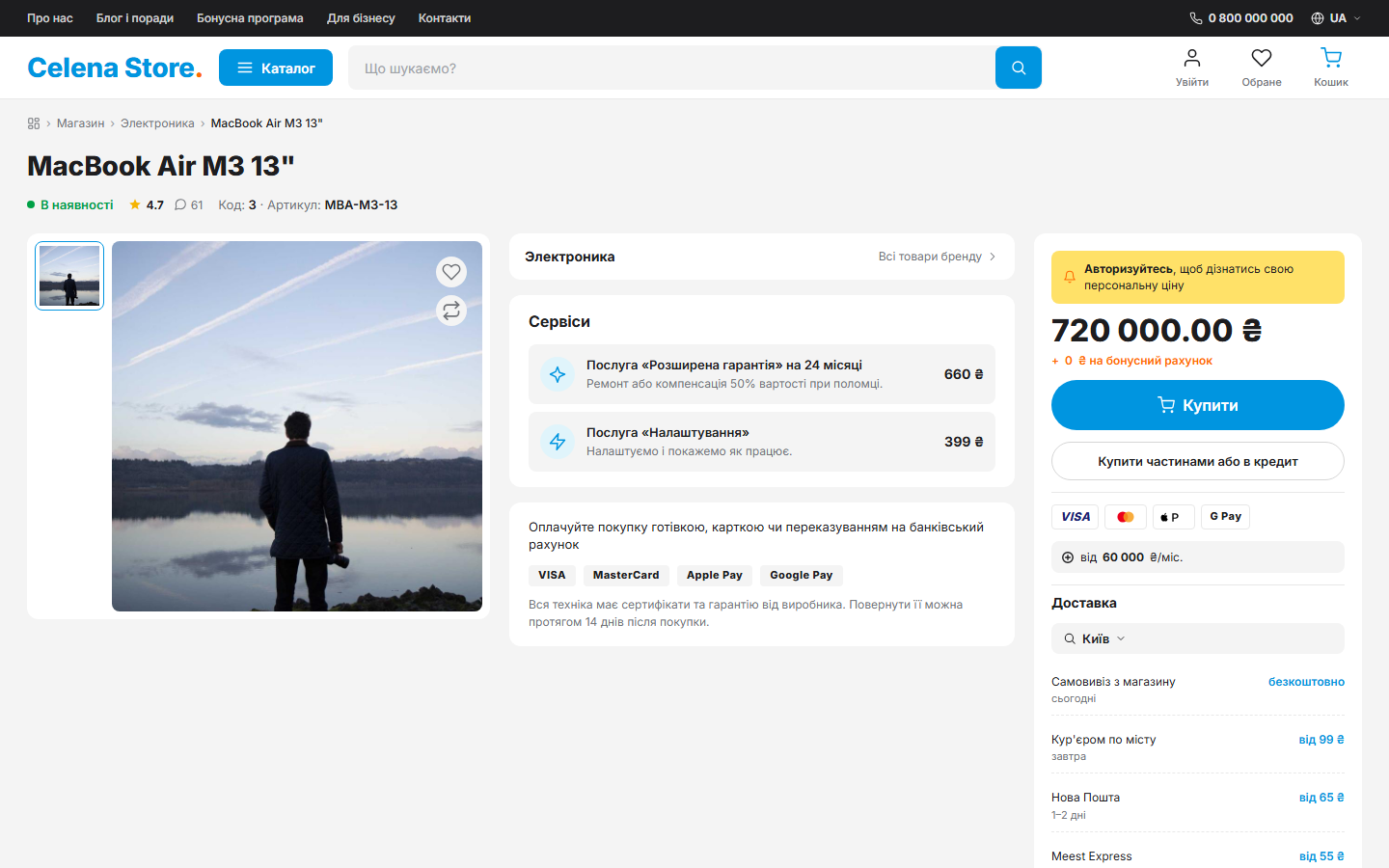Go to Электроника breadcrumb
1389x868 pixels.
click(x=157, y=123)
